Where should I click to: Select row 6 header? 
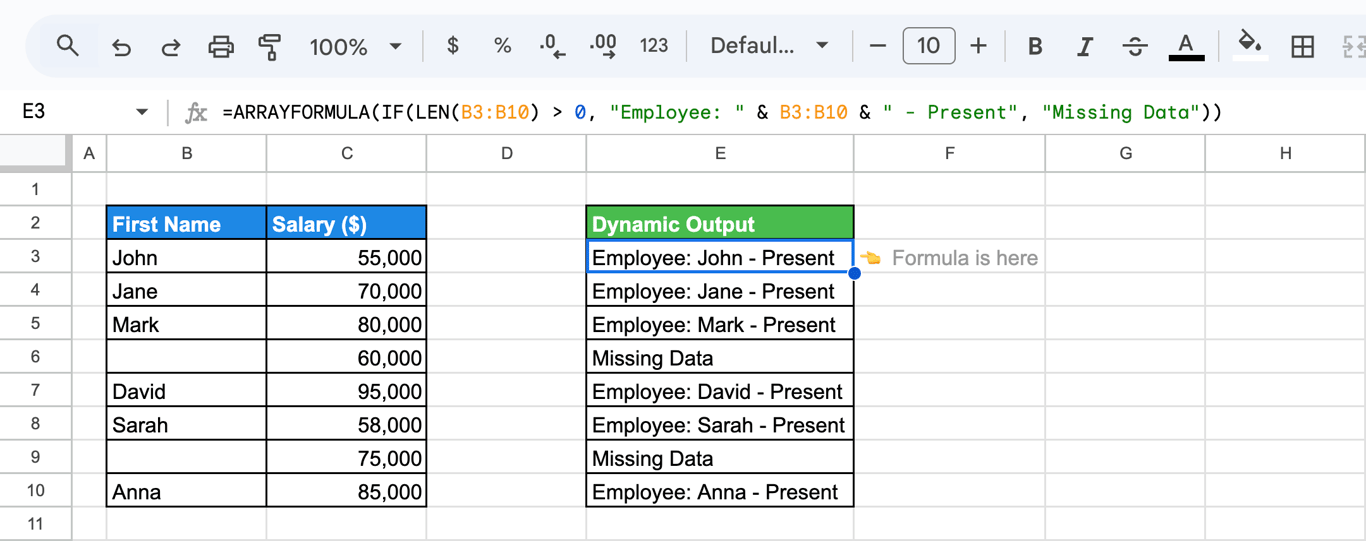tap(35, 357)
